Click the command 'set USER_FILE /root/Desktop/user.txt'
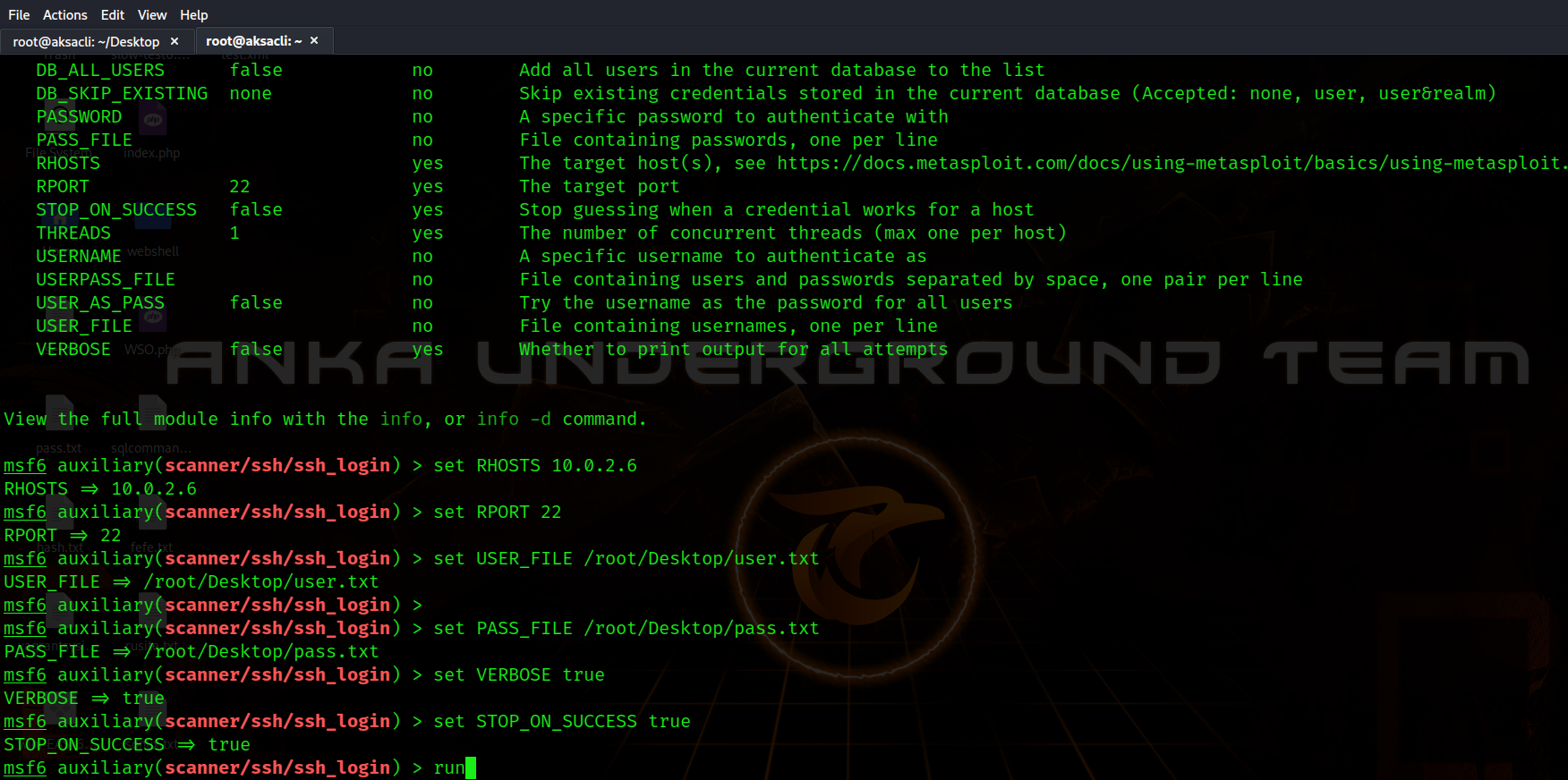1568x780 pixels. pos(626,558)
